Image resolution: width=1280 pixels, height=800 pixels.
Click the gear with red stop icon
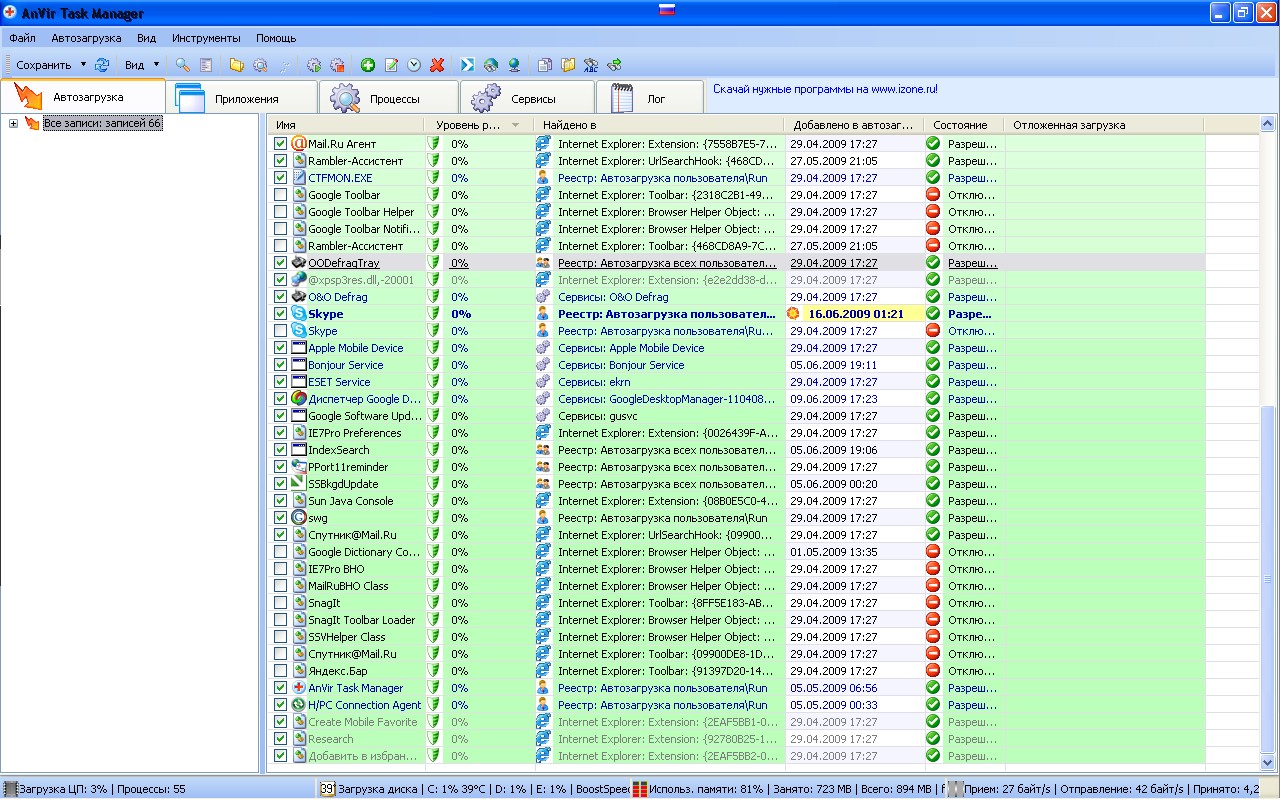[x=337, y=65]
